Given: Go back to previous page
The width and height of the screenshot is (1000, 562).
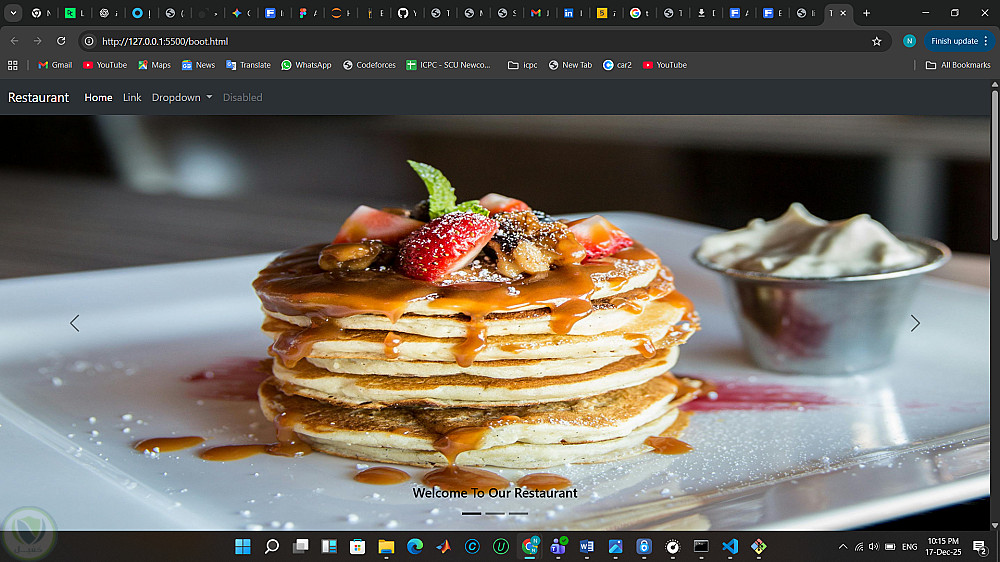Looking at the screenshot, I should coord(15,41).
